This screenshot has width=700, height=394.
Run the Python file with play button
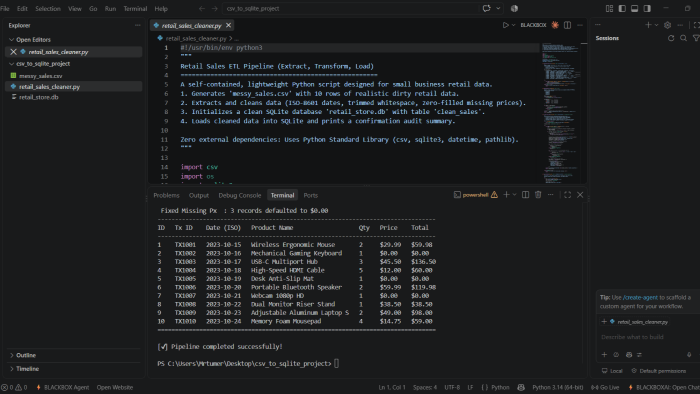(x=505, y=25)
